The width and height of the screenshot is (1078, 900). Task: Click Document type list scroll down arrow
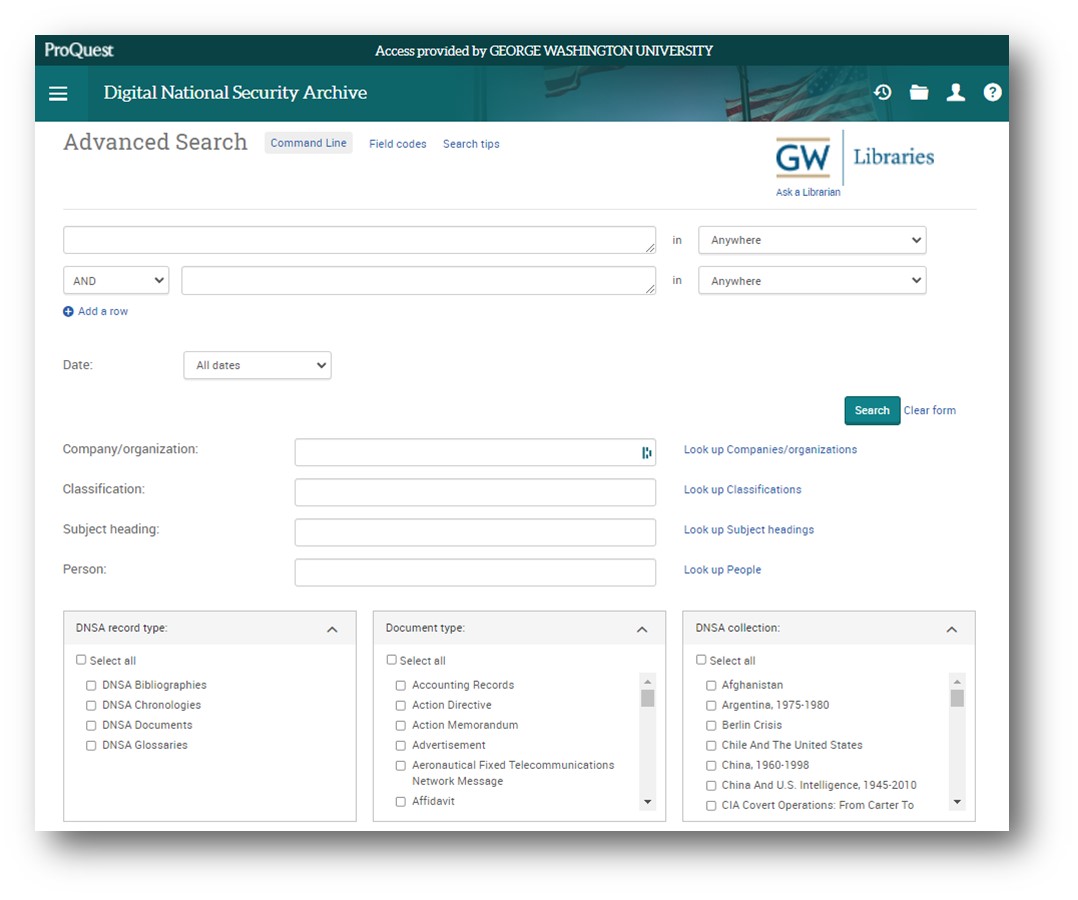[647, 802]
